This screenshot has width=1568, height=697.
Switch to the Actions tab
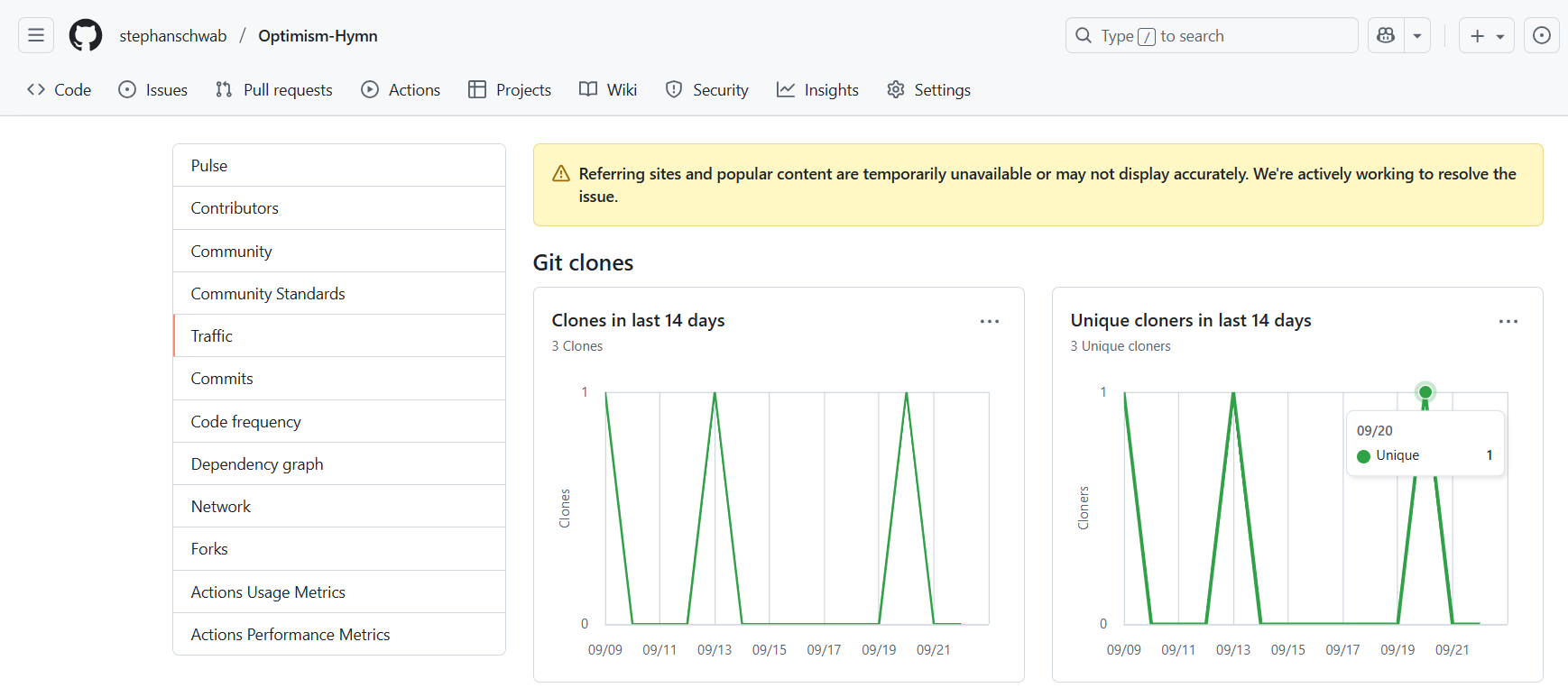401,89
